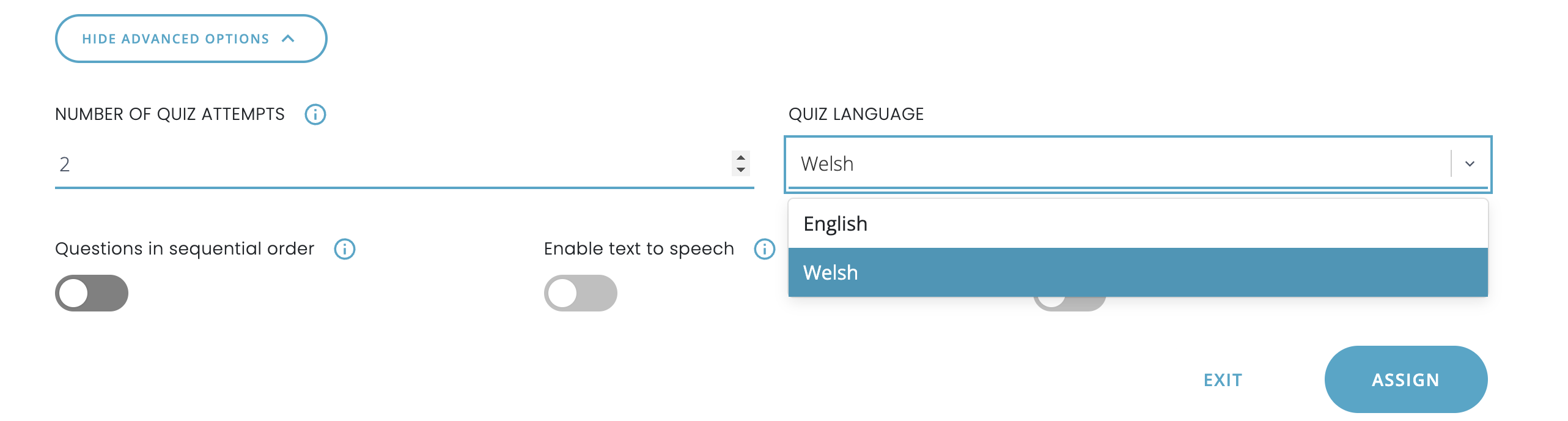Toggle Questions in sequential order switch

(92, 293)
